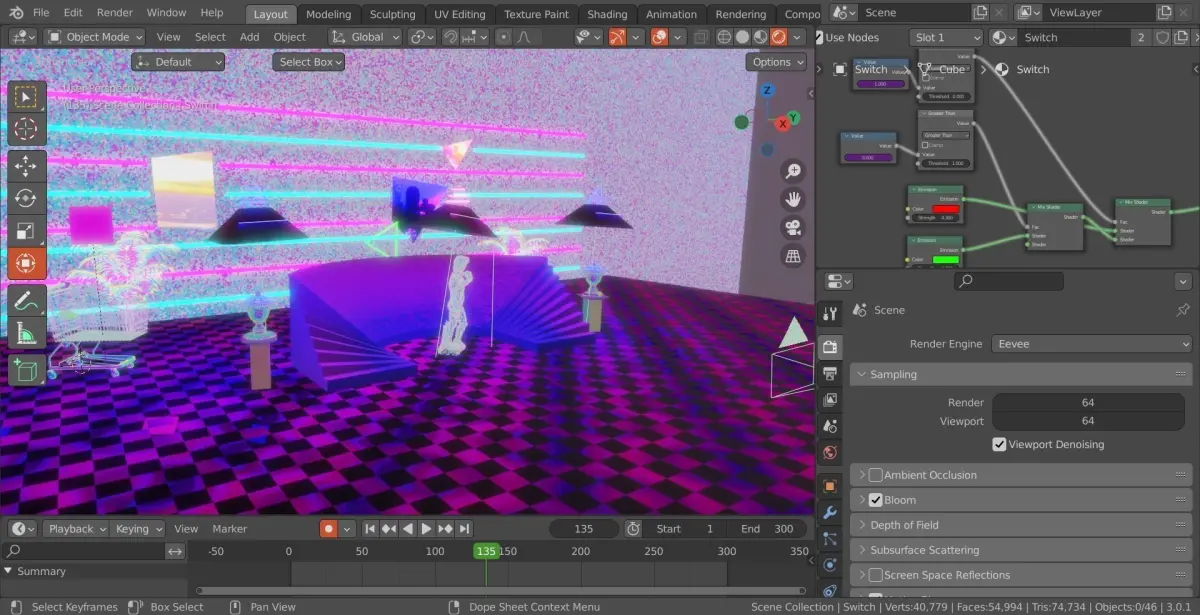Toggle viewport gizmos display

(x=618, y=37)
